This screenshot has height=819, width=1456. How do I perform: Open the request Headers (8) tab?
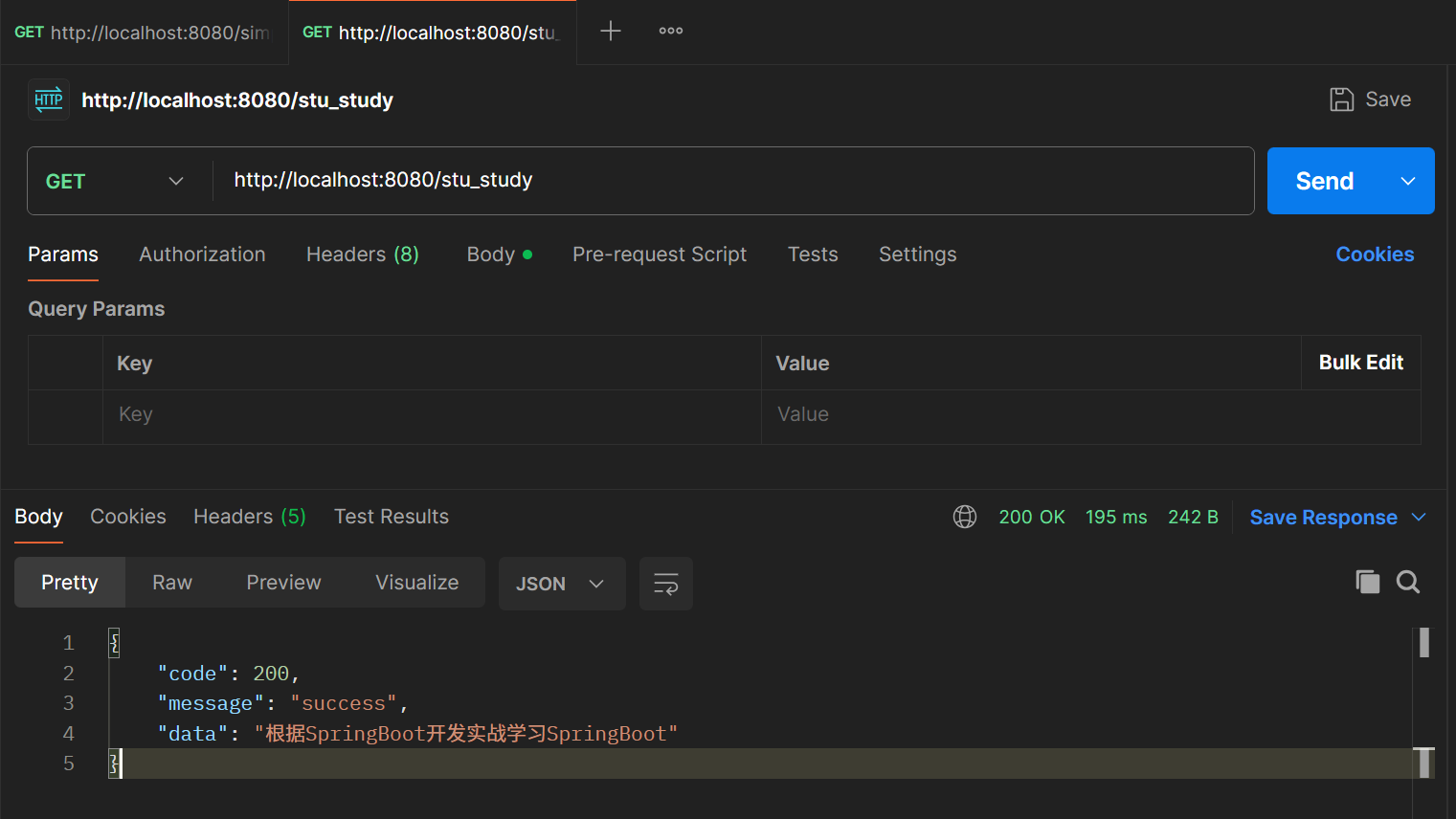point(363,255)
